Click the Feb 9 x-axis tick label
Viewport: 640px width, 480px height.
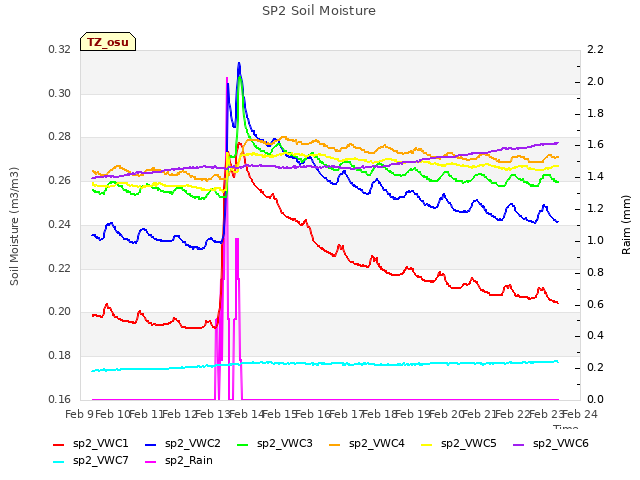coord(78,415)
